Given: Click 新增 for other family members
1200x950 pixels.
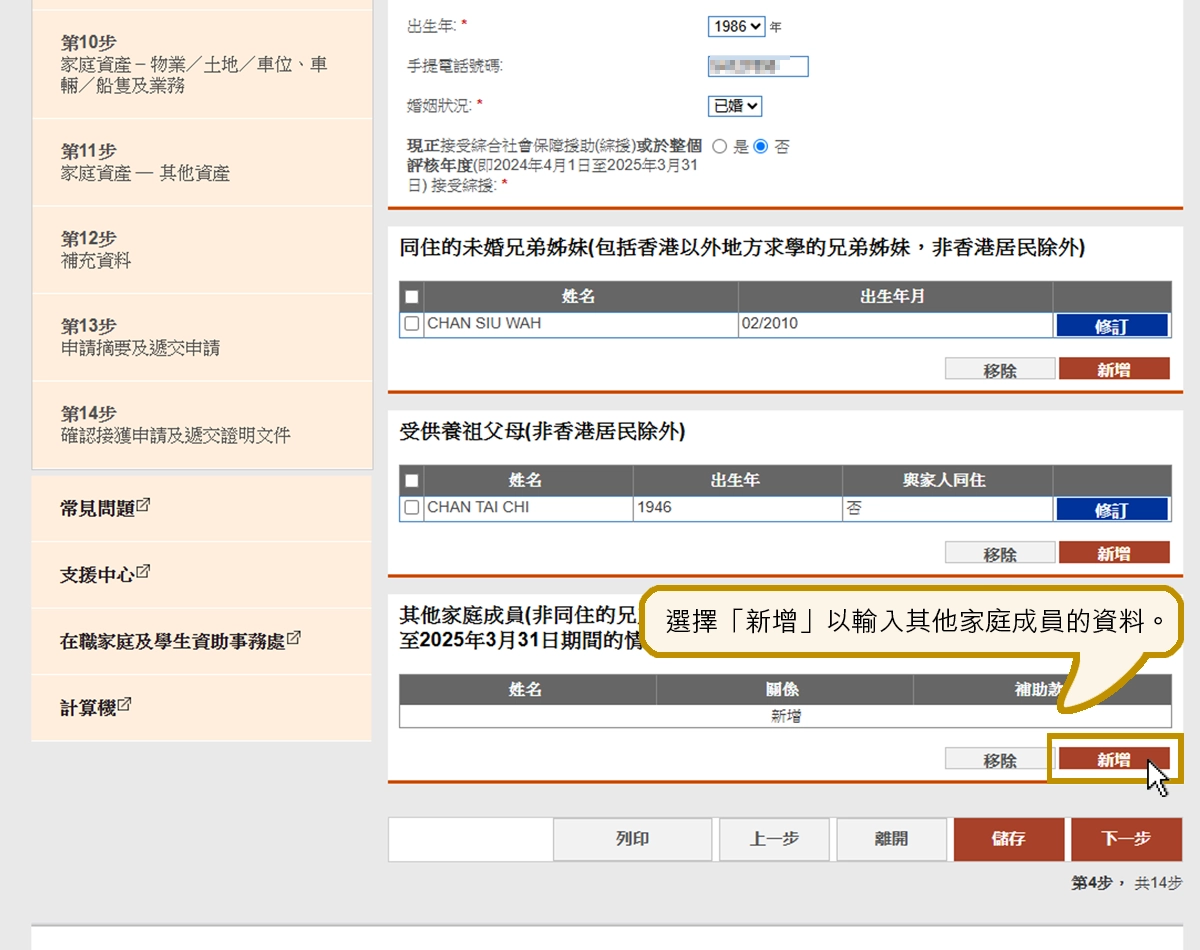Looking at the screenshot, I should click(1113, 761).
